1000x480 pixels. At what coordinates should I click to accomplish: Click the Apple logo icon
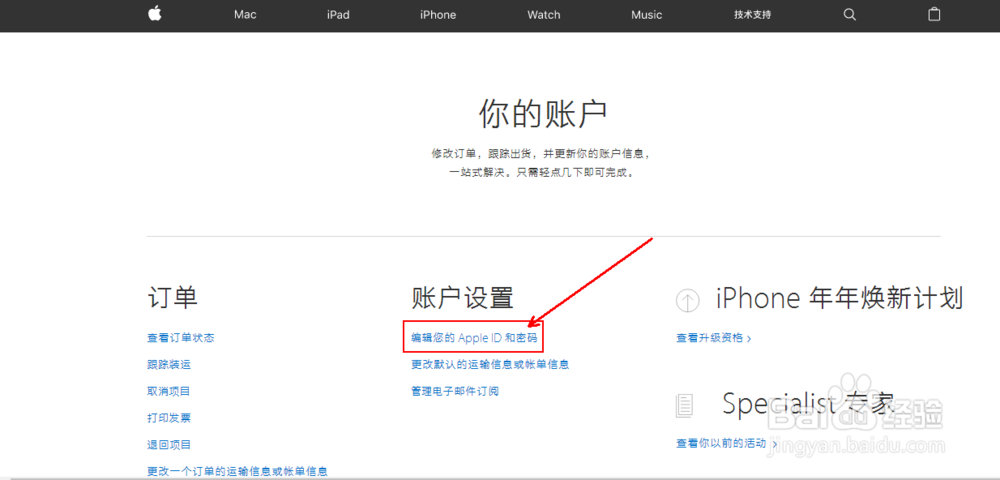tap(154, 14)
